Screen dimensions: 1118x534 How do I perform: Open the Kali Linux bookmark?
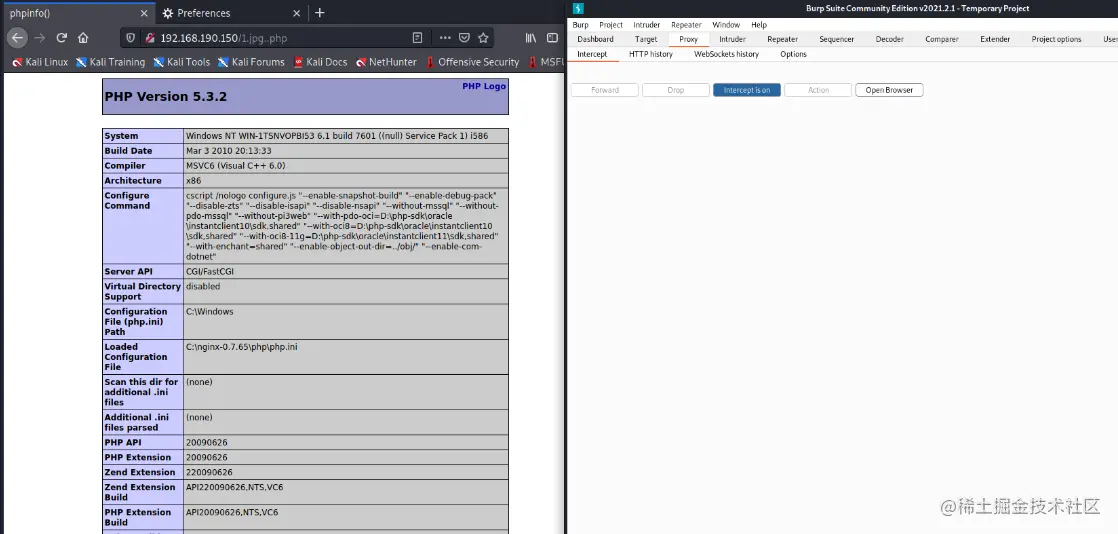[40, 62]
